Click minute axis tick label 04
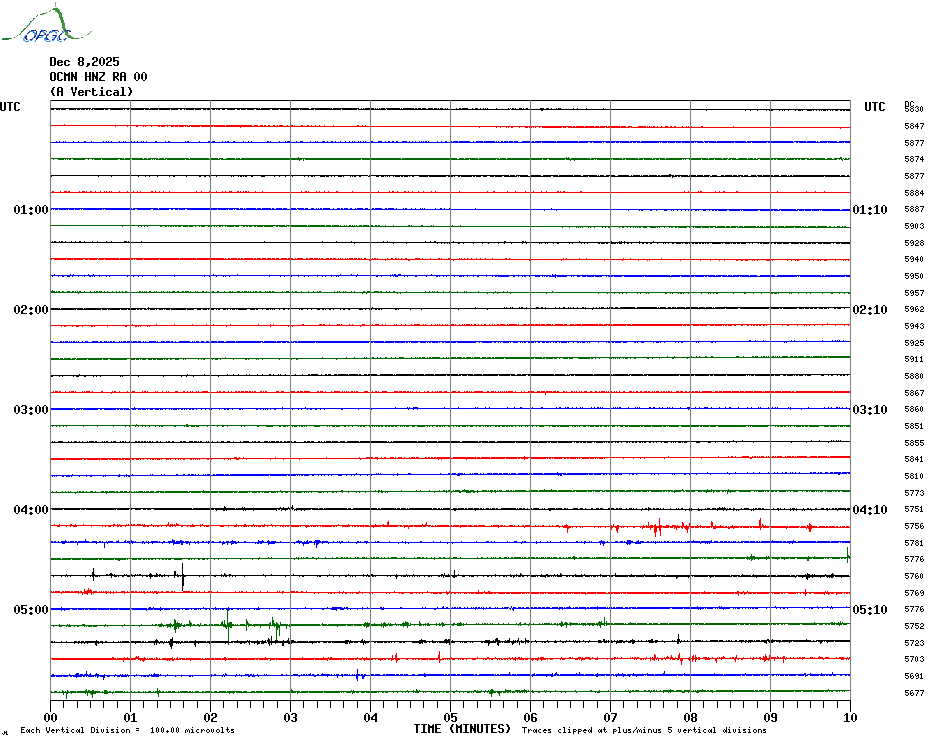This screenshot has height=744, width=930. point(370,717)
